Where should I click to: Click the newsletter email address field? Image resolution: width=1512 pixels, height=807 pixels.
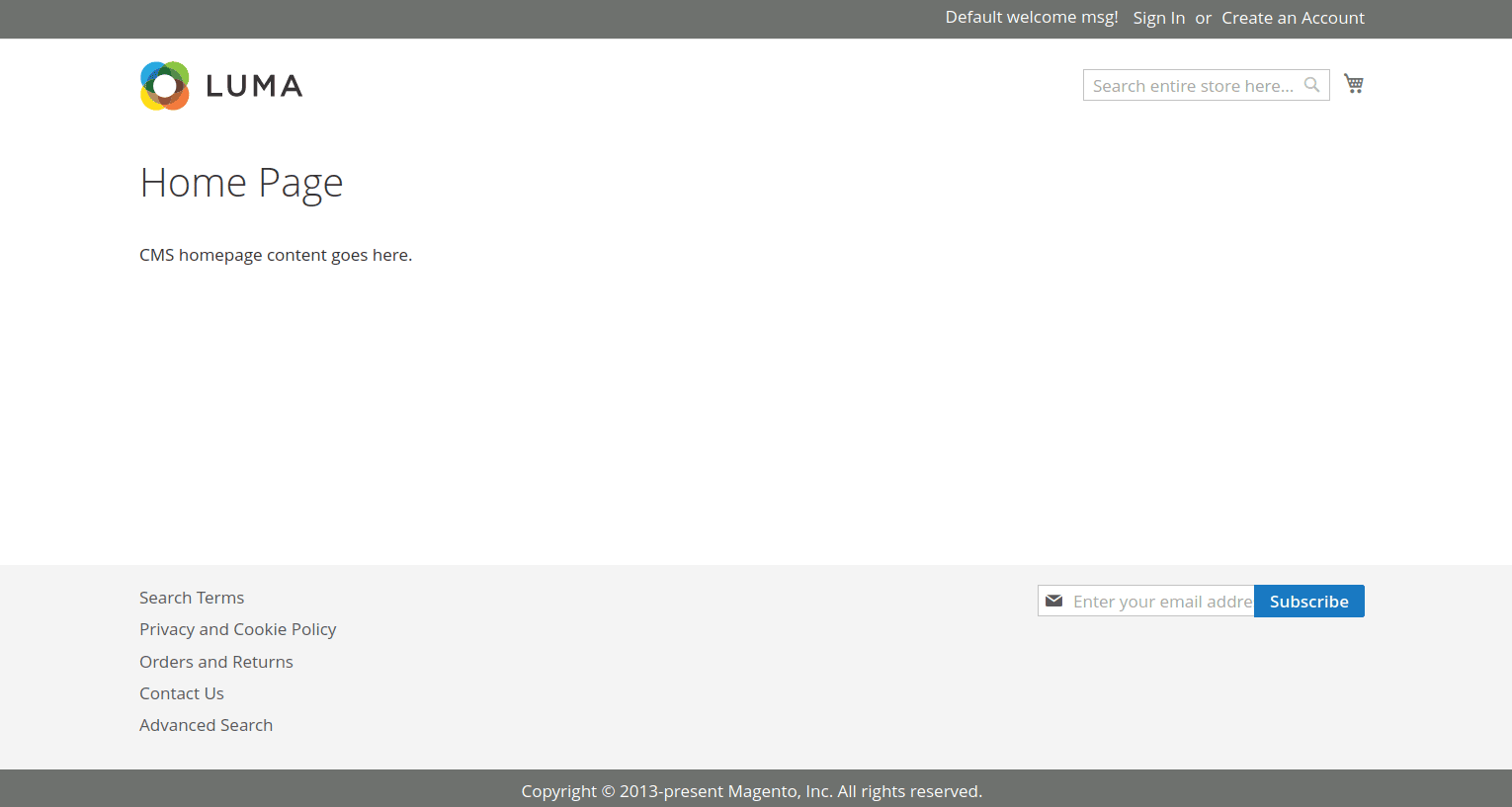coord(1146,601)
